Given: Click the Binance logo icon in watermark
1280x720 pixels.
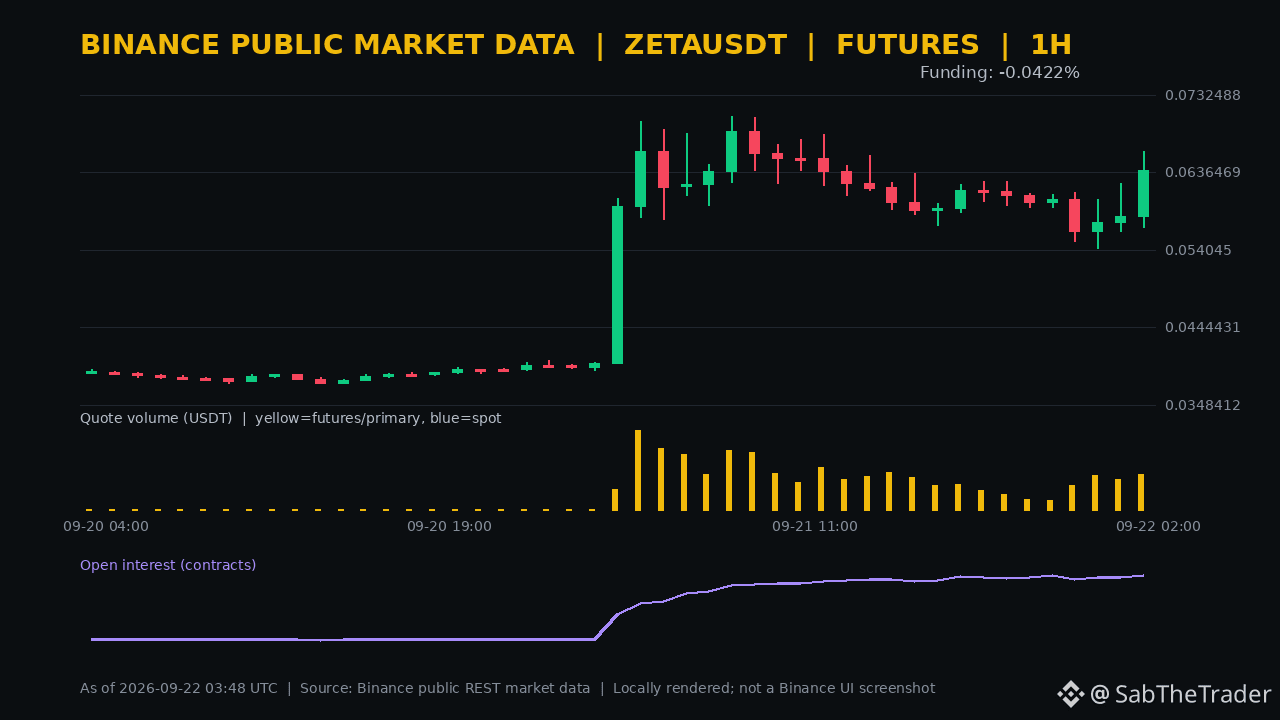Looking at the screenshot, I should (x=1071, y=694).
